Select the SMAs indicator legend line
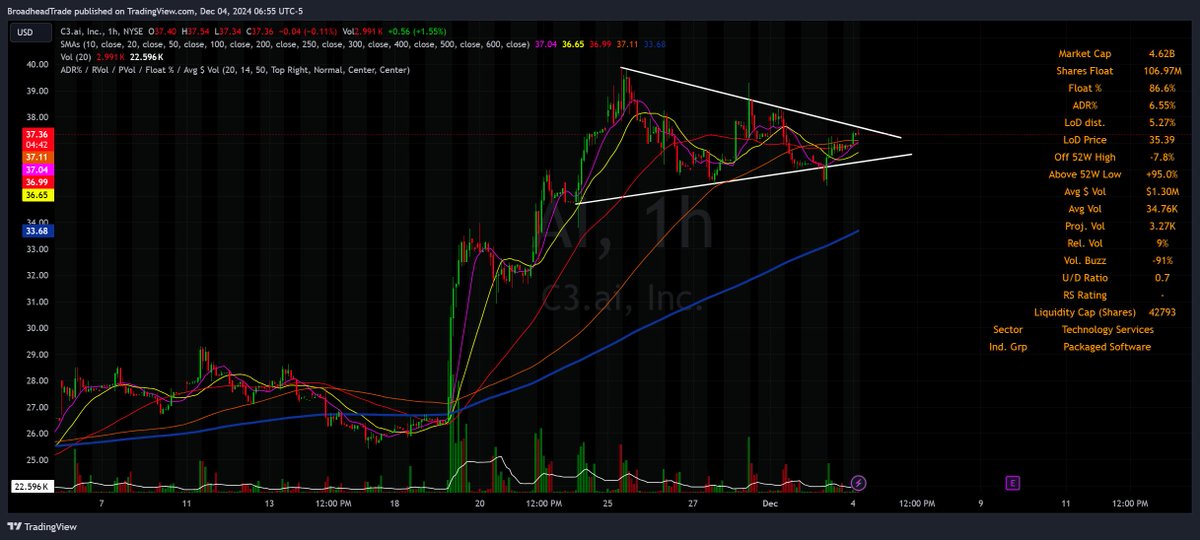 pos(296,44)
